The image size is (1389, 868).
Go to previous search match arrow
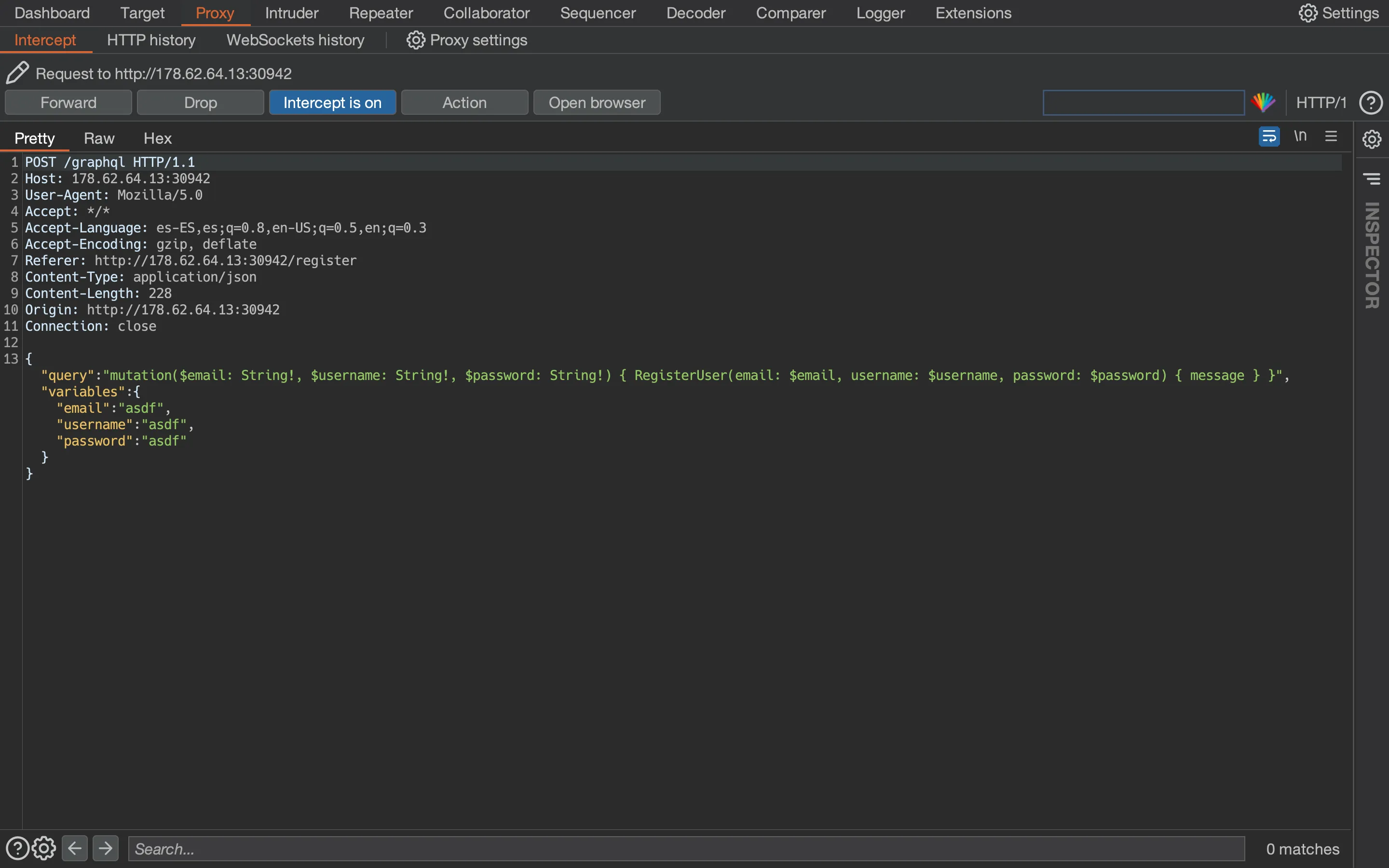point(75,849)
